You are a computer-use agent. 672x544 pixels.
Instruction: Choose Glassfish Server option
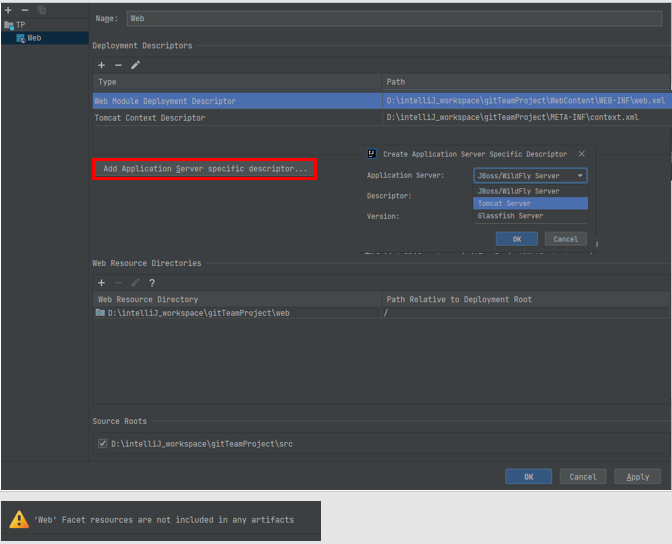pos(530,216)
